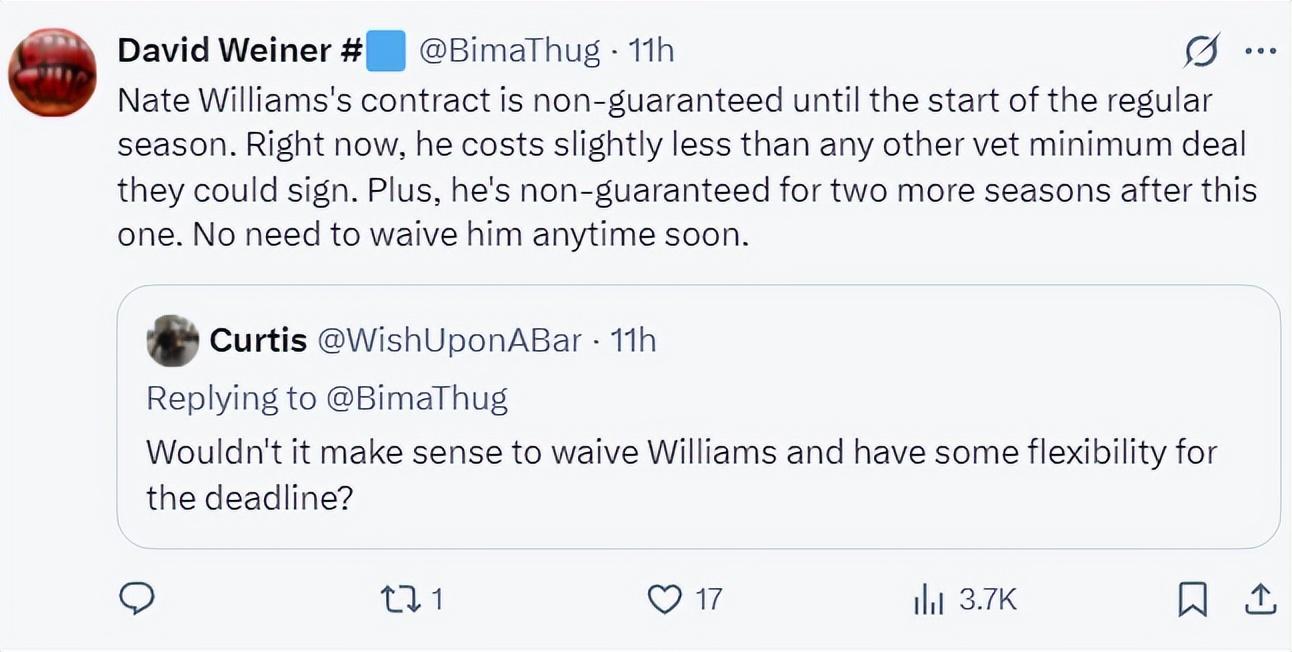
Task: Click the main tweet's 11h timestamp
Action: coord(650,51)
